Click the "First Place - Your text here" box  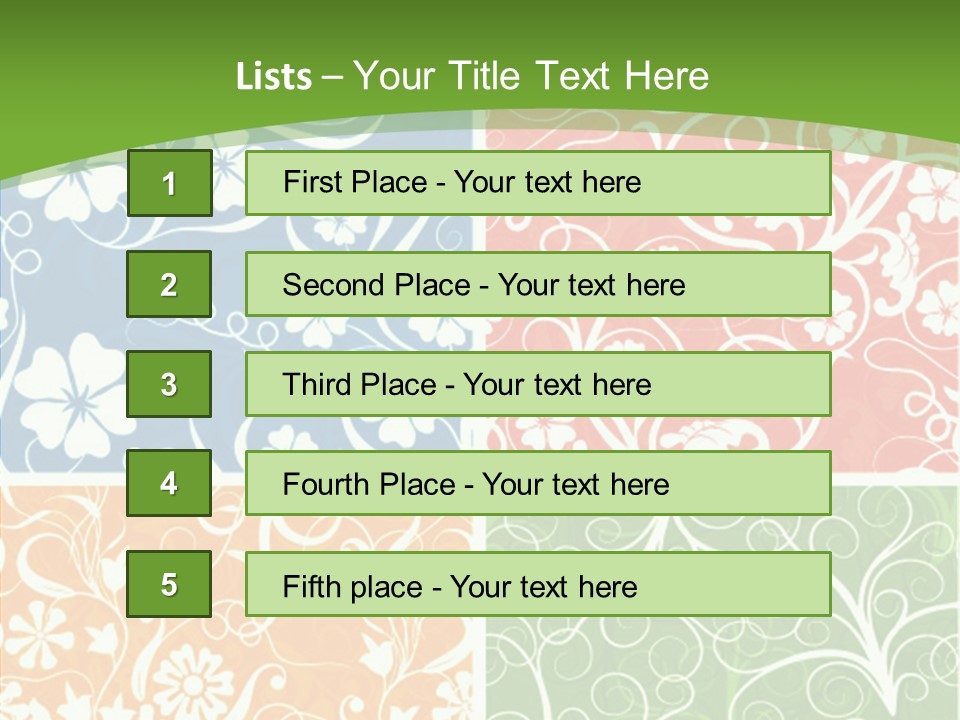[538, 183]
